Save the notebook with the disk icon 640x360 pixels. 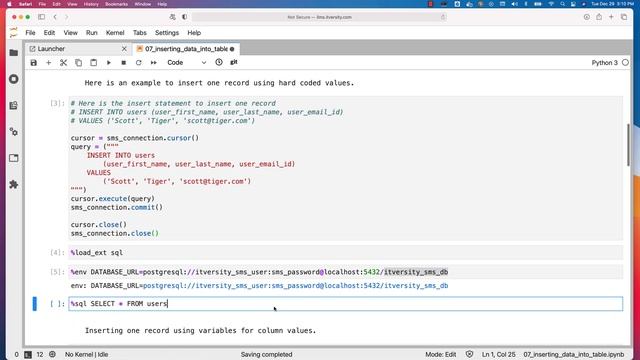point(33,63)
